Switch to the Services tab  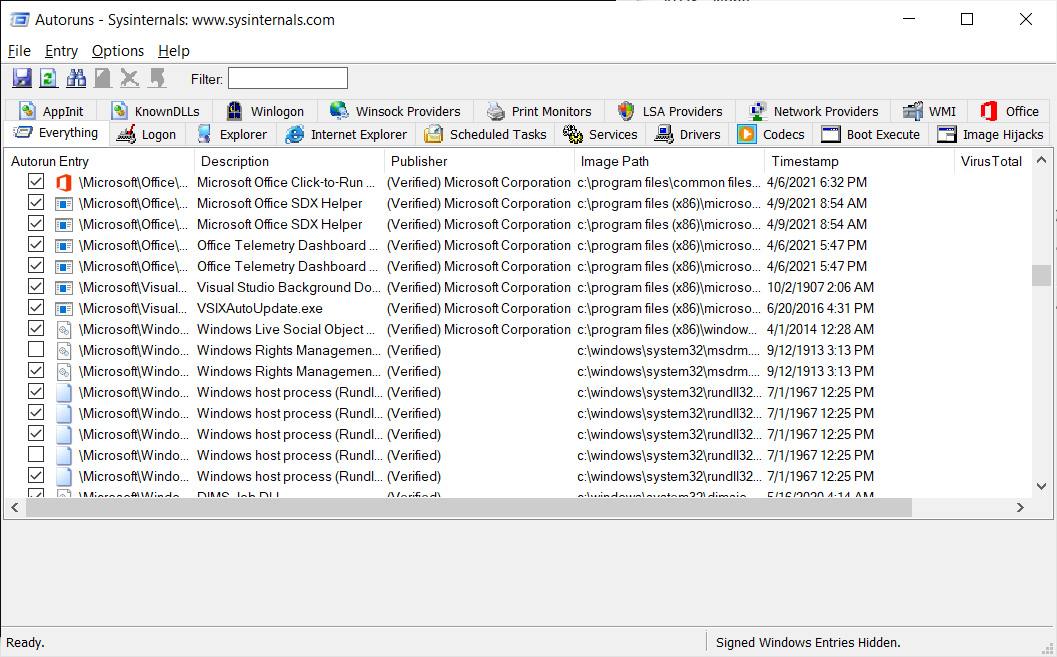(x=600, y=134)
